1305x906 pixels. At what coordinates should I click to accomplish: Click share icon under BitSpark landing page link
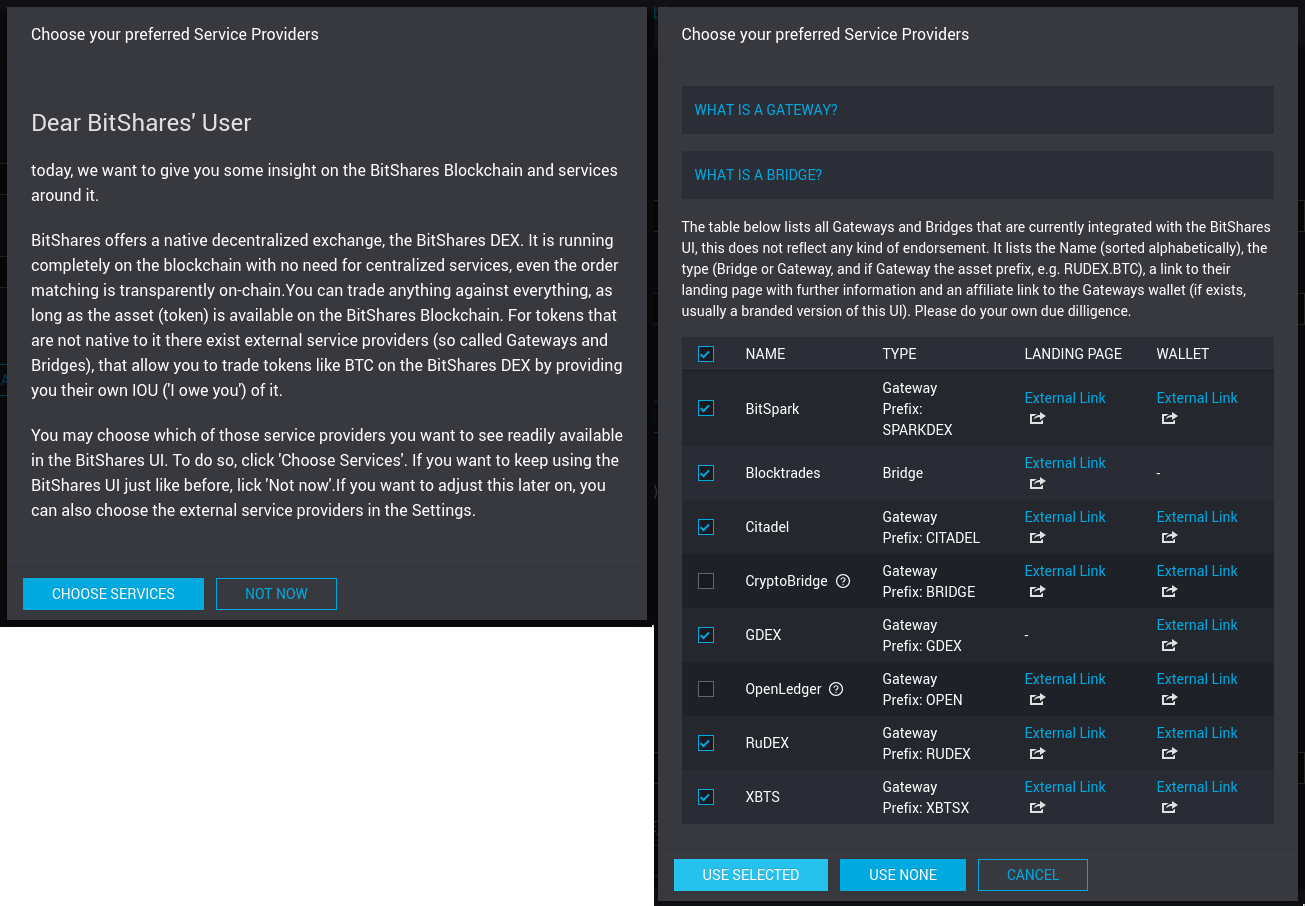click(x=1037, y=419)
